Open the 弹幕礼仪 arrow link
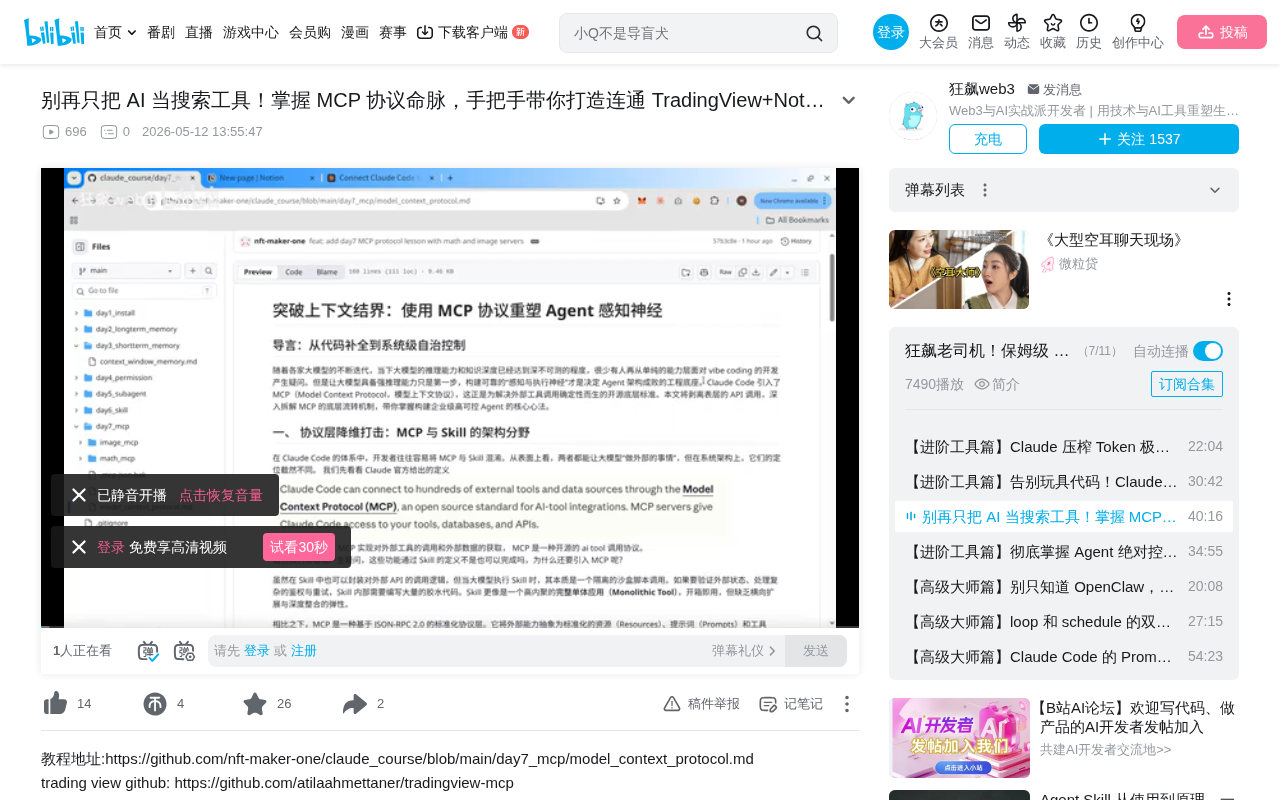 point(744,651)
